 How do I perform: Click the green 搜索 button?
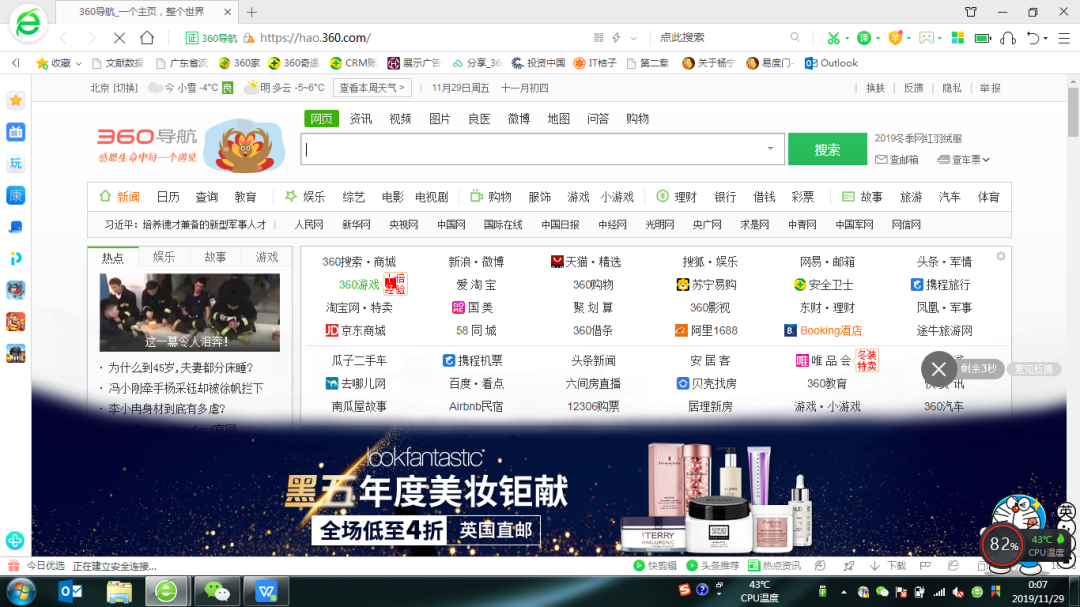(x=827, y=150)
